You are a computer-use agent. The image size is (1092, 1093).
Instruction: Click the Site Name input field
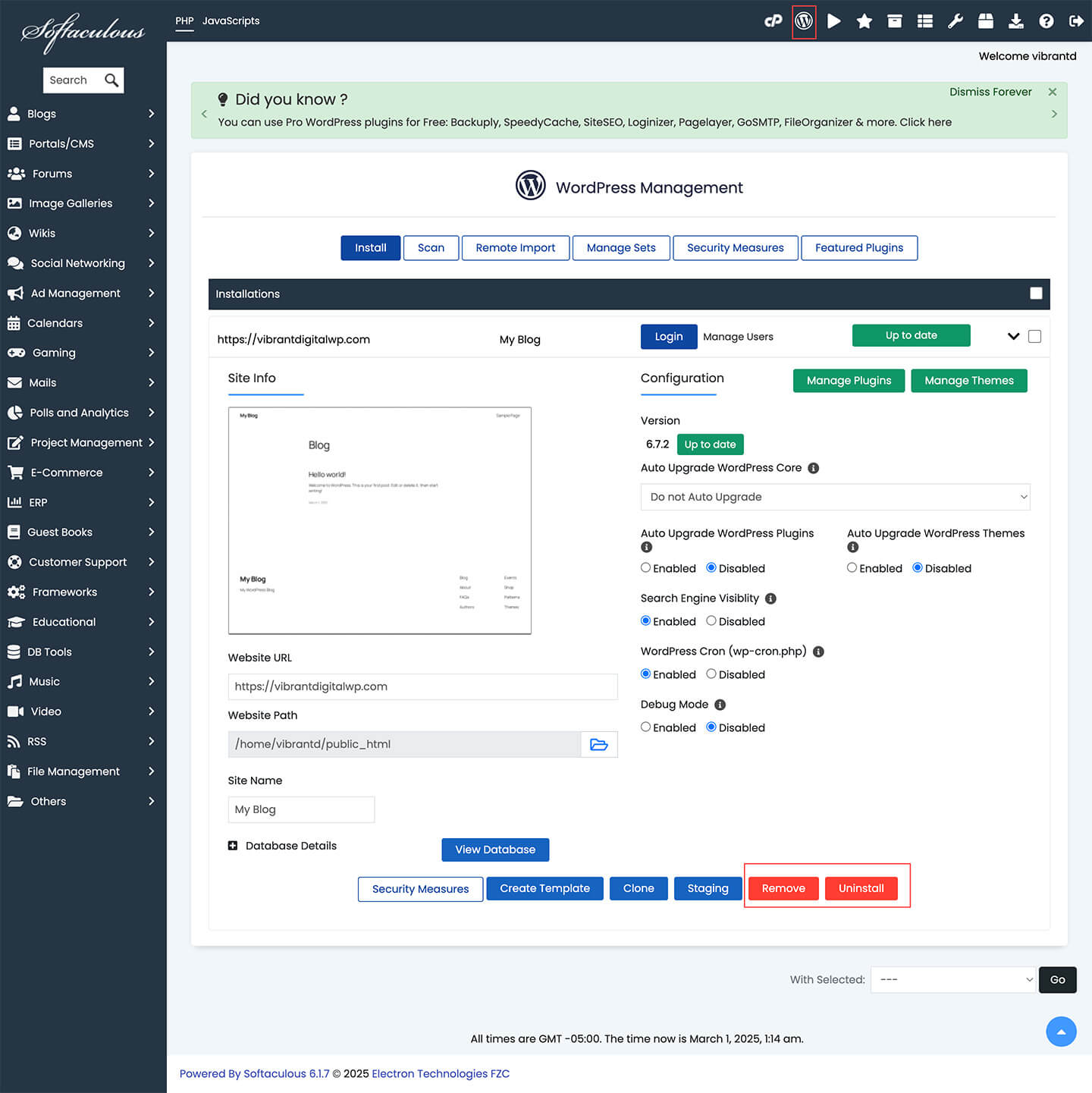click(301, 809)
